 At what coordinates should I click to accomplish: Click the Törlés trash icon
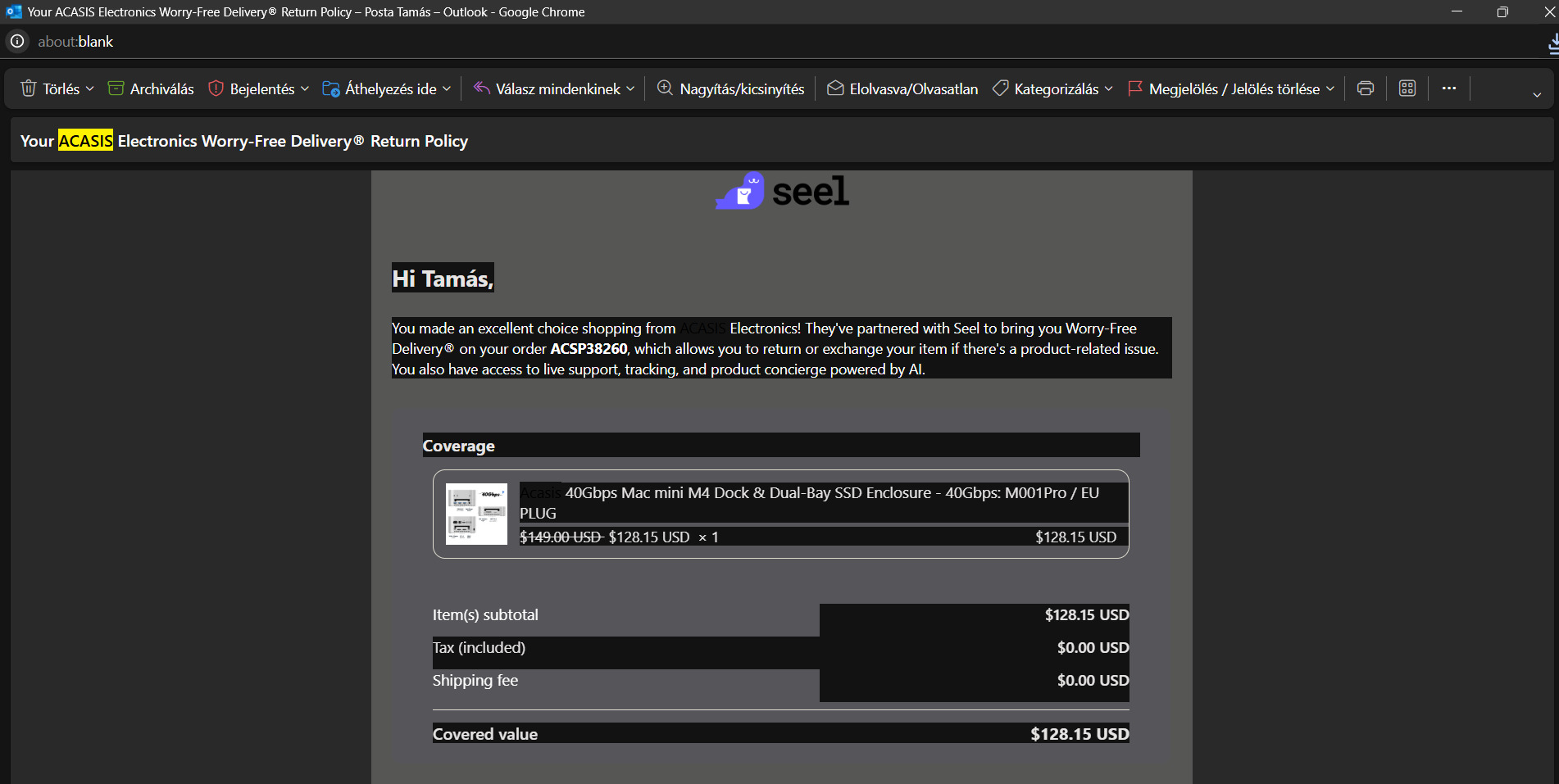click(x=28, y=88)
